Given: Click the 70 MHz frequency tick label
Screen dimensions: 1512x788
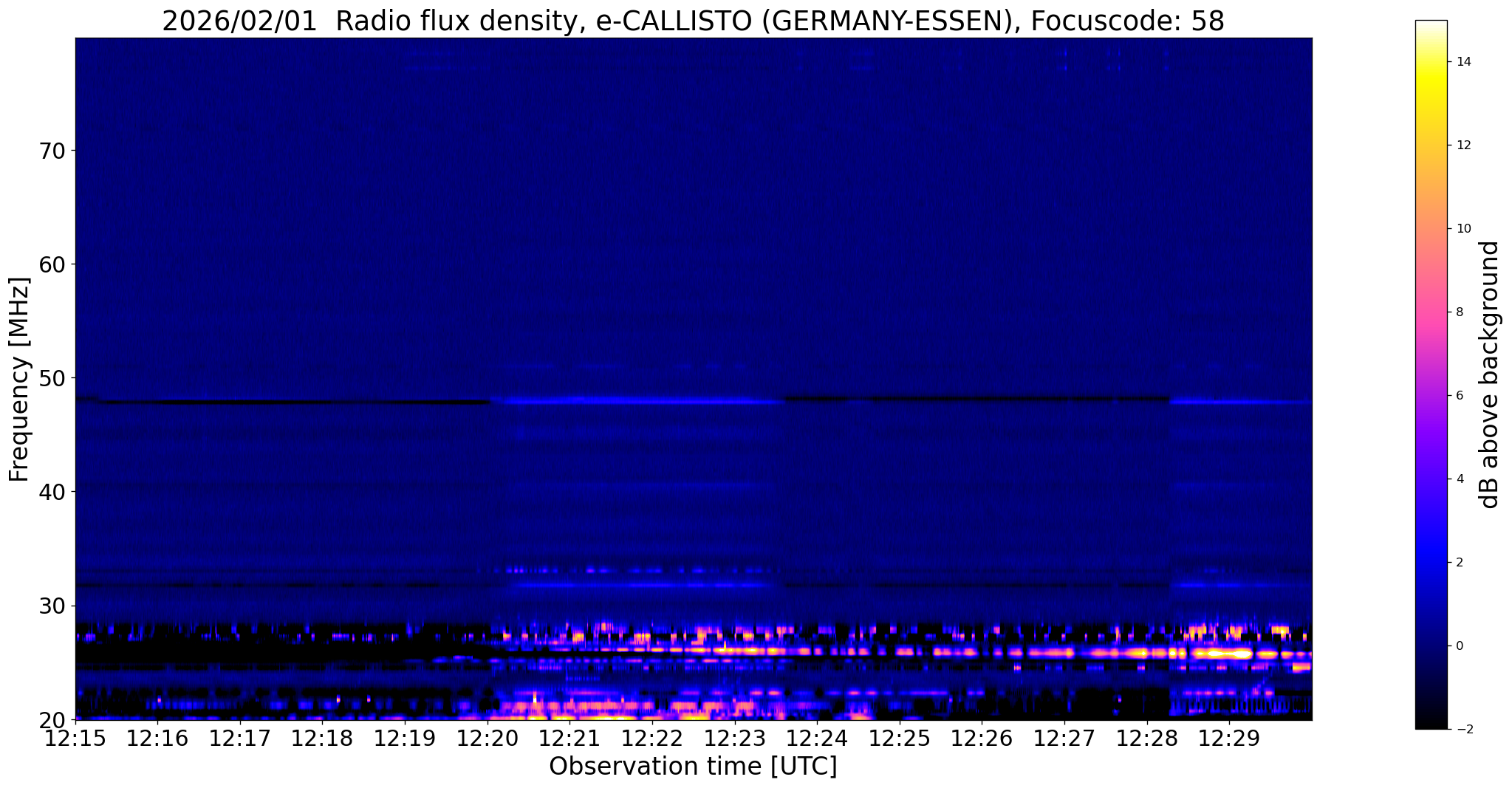Looking at the screenshot, I should pos(51,151).
